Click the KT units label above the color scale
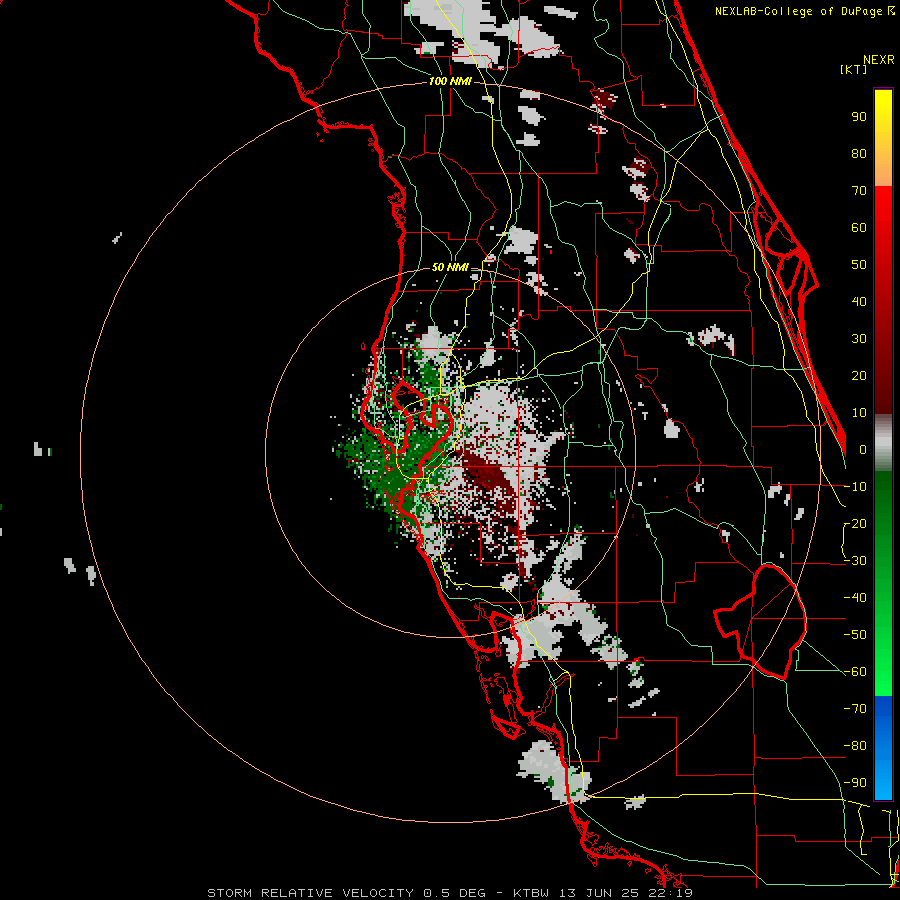This screenshot has width=900, height=900. click(x=854, y=69)
